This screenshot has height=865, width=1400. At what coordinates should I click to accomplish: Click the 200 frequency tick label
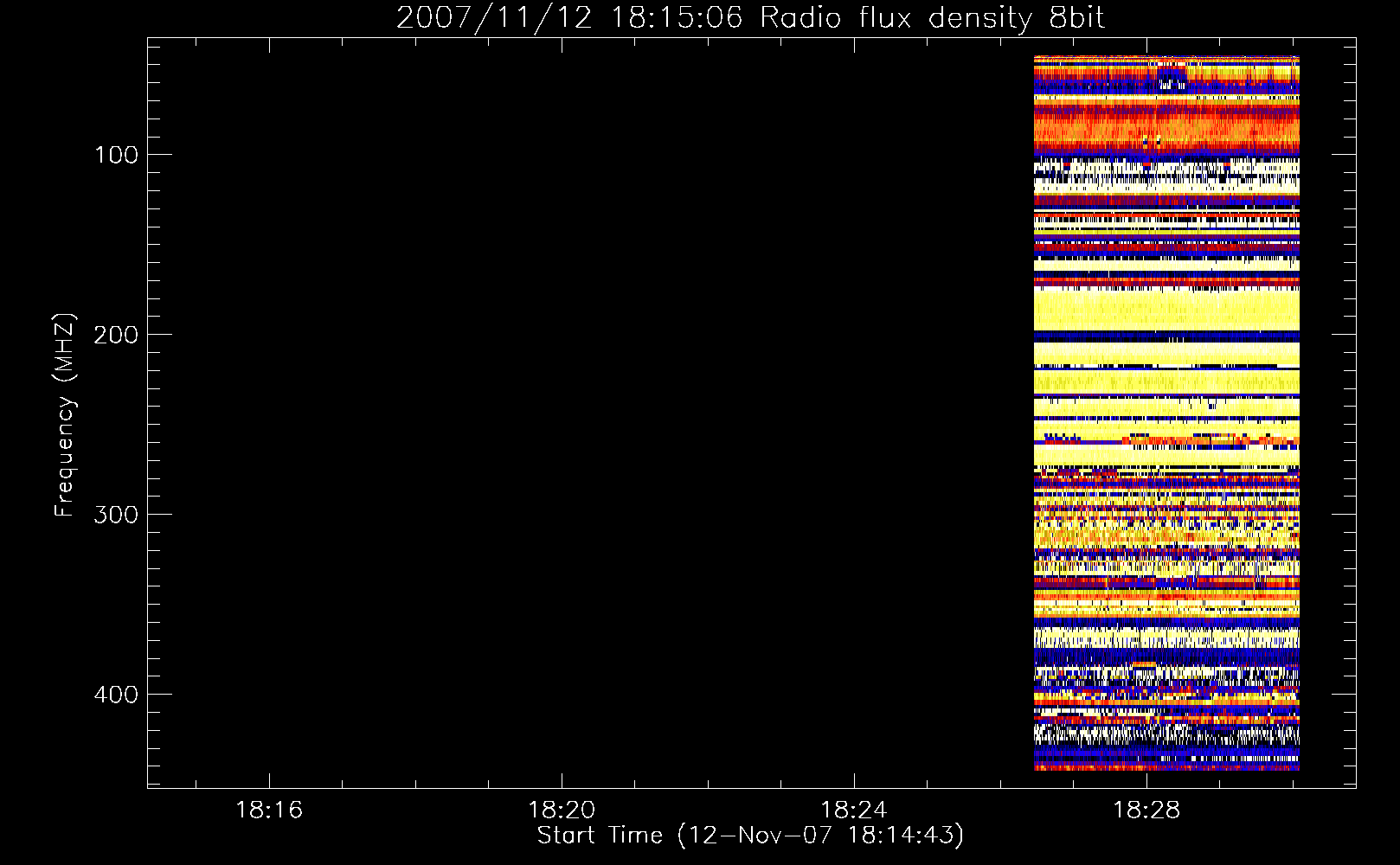coord(116,335)
